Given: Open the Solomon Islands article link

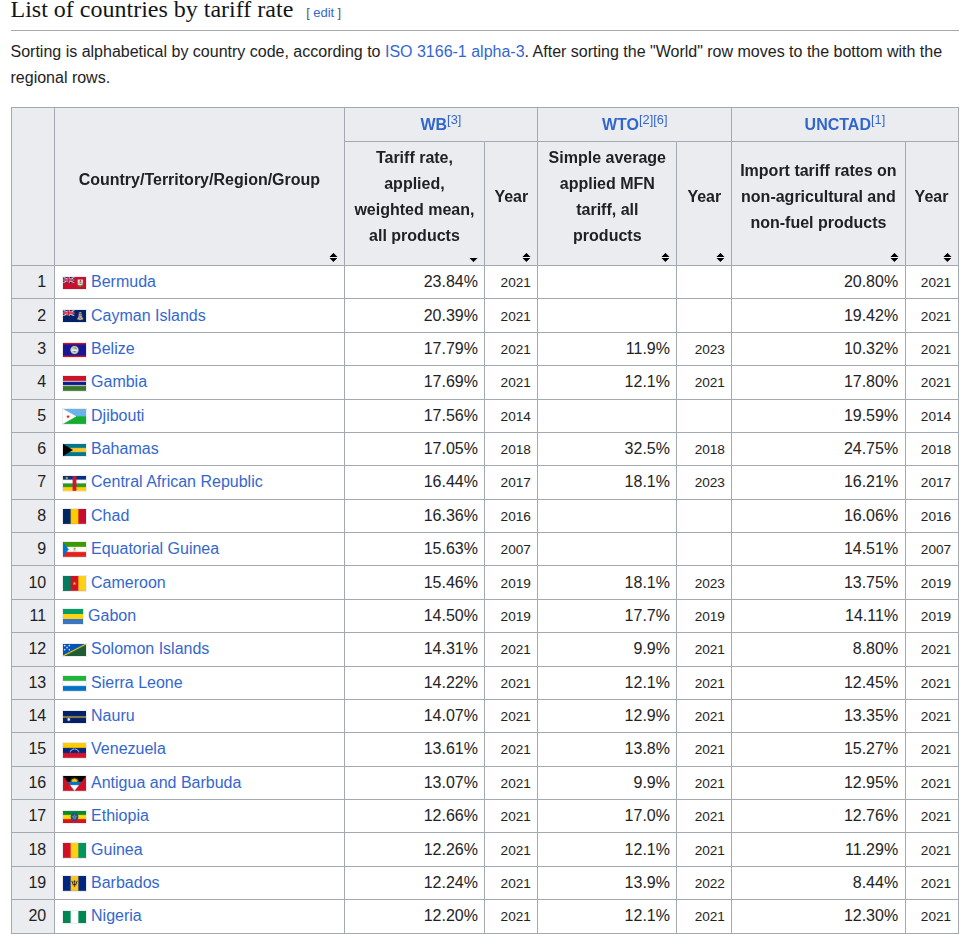Looking at the screenshot, I should click(150, 649).
